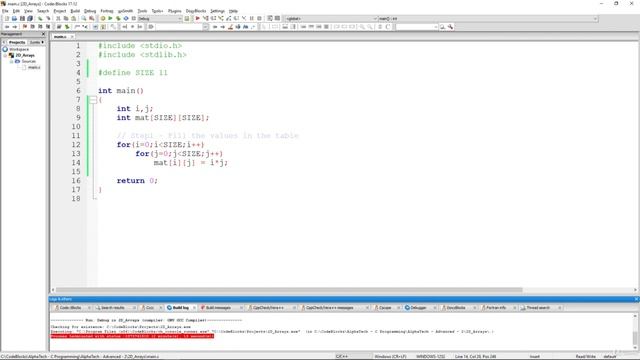Collapse the Sources folder tree node

pyautogui.click(x=11, y=61)
